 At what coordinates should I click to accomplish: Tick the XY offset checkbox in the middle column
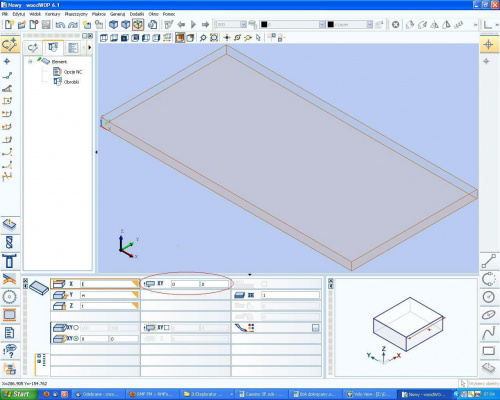click(167, 328)
